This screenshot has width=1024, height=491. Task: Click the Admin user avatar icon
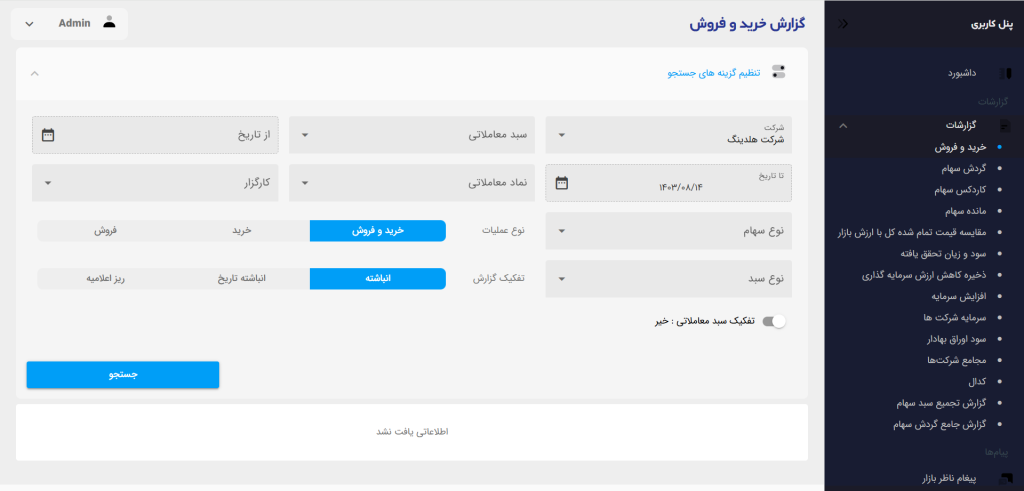click(x=110, y=23)
